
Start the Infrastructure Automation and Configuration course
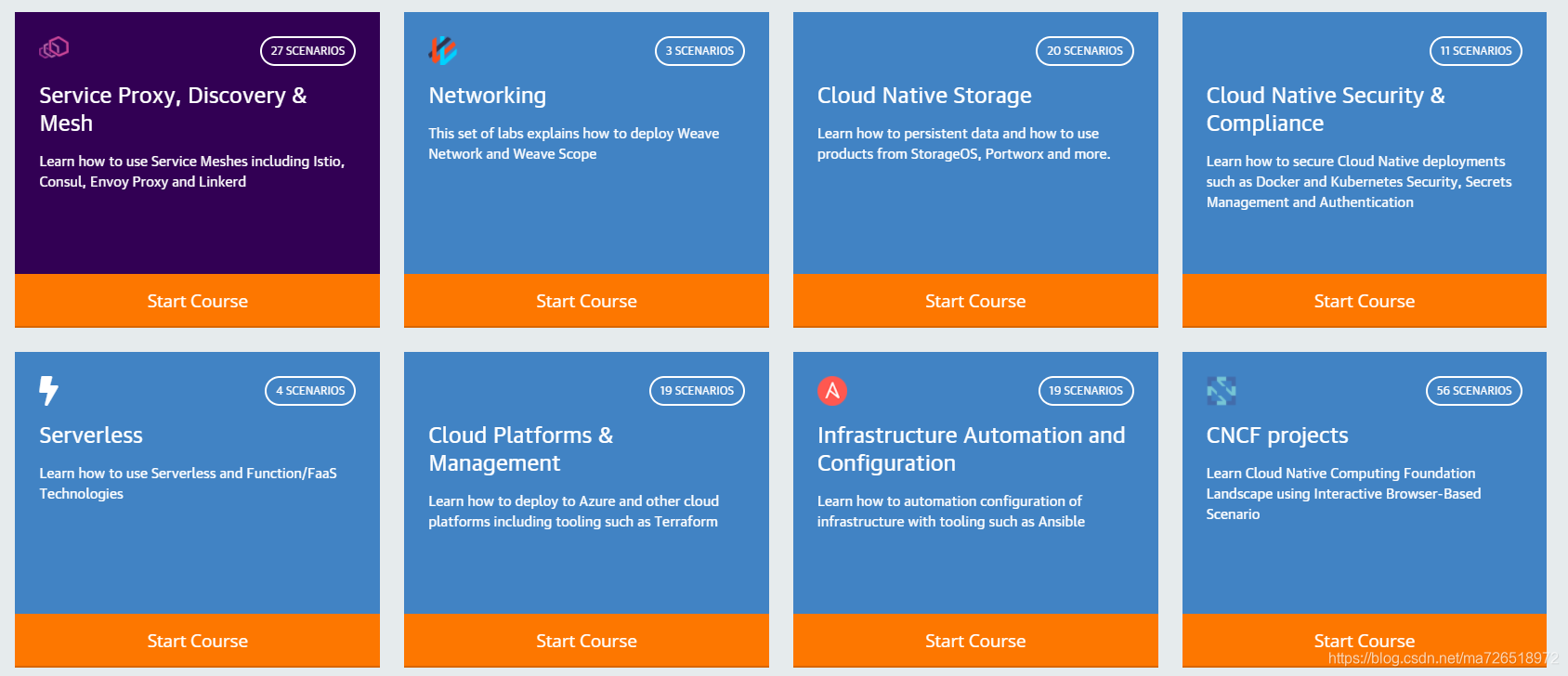pyautogui.click(x=975, y=641)
